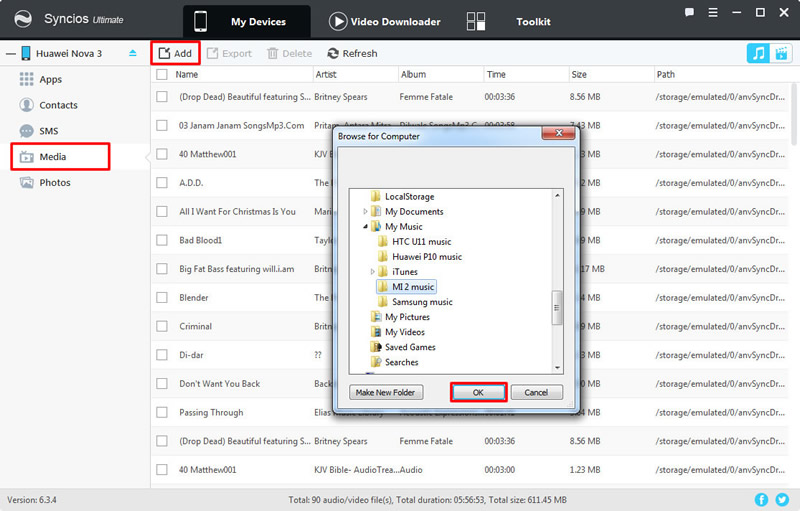
Task: Select the MI 2 music folder
Action: coord(407,287)
